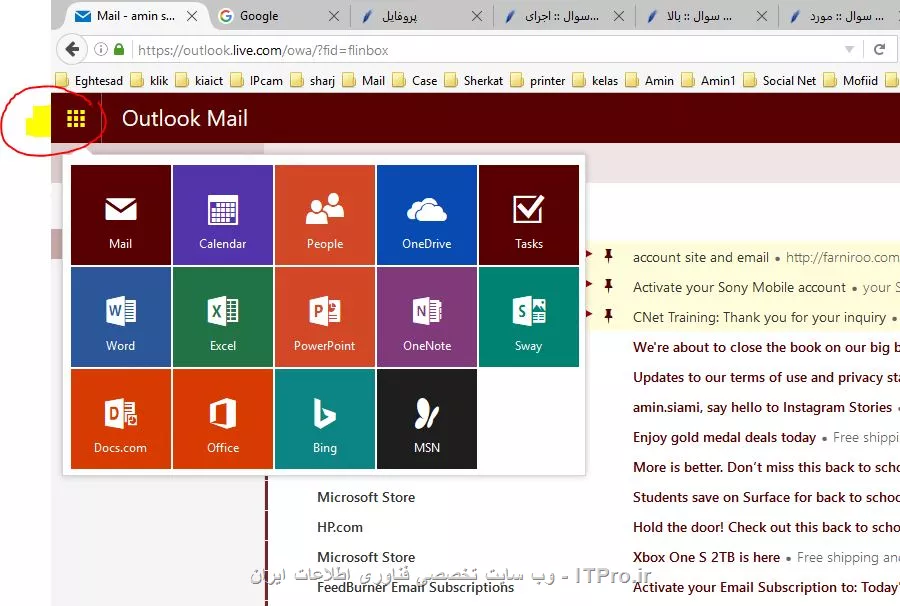Open the kiaict bookmark folder
This screenshot has width=900, height=606.
[x=199, y=81]
